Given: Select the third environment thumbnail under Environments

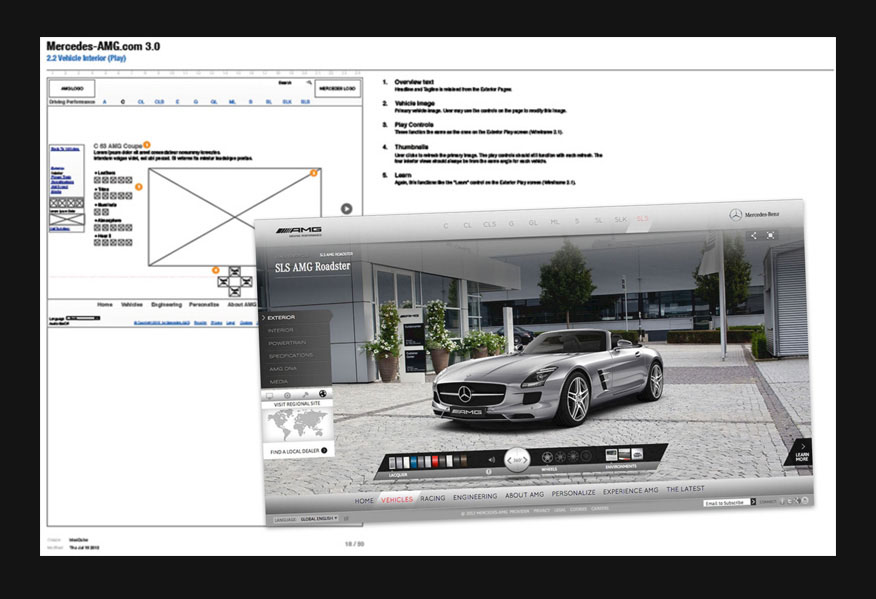Looking at the screenshot, I should [x=637, y=453].
